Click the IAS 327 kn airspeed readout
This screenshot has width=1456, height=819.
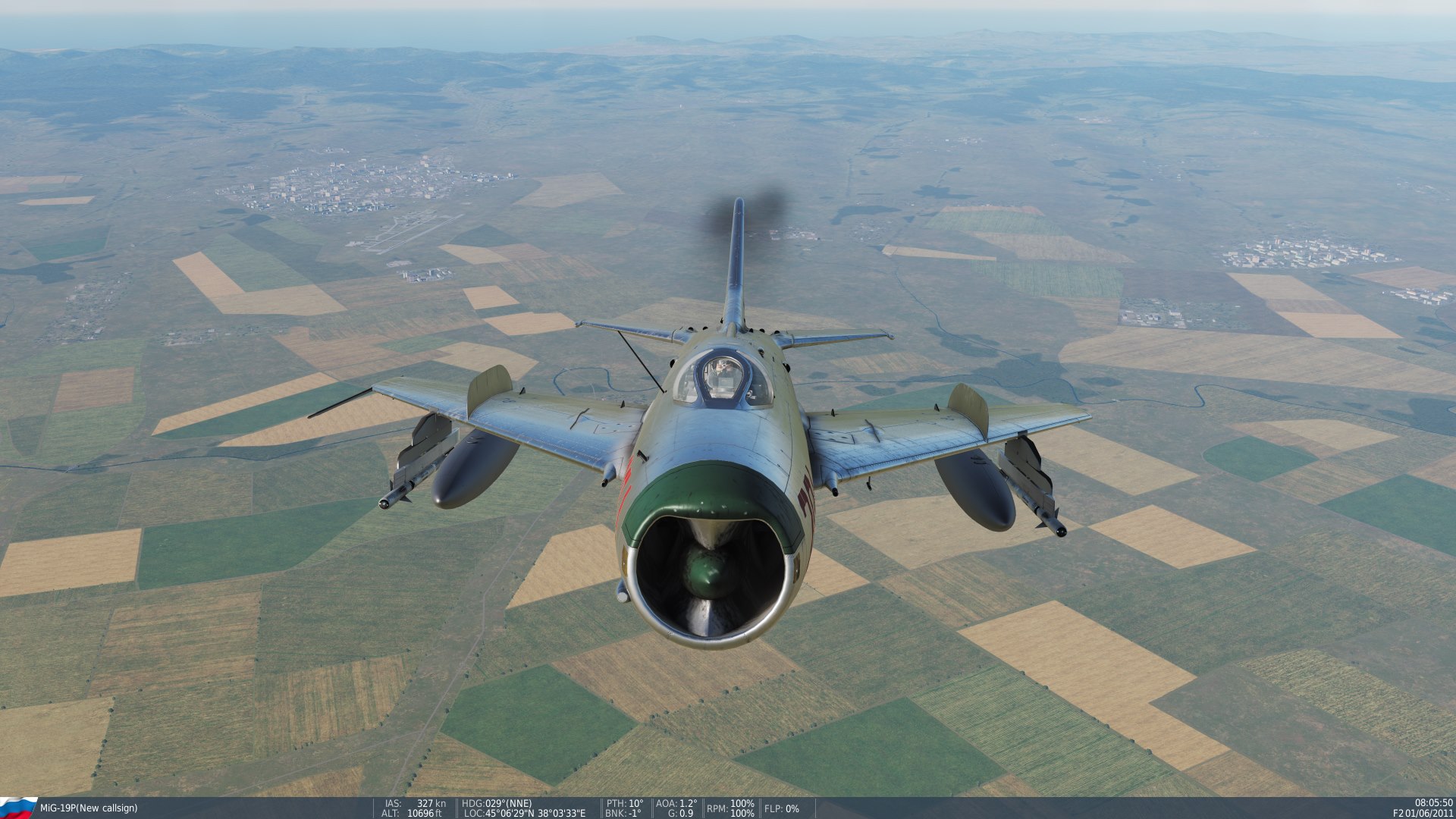(416, 803)
